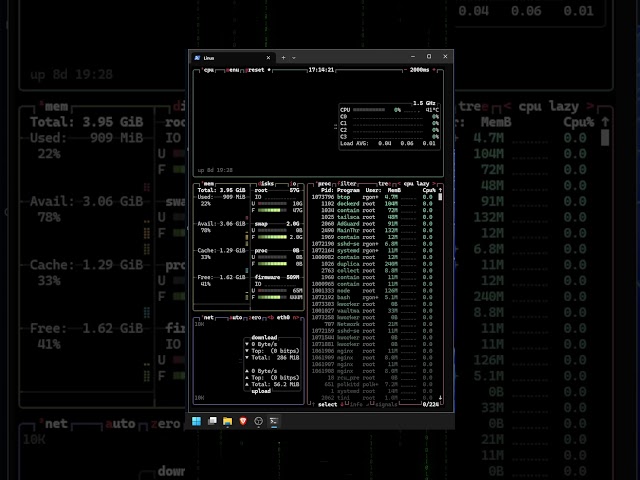The image size is (640, 480).
Task: Click the Pid column header
Action: (x=327, y=190)
